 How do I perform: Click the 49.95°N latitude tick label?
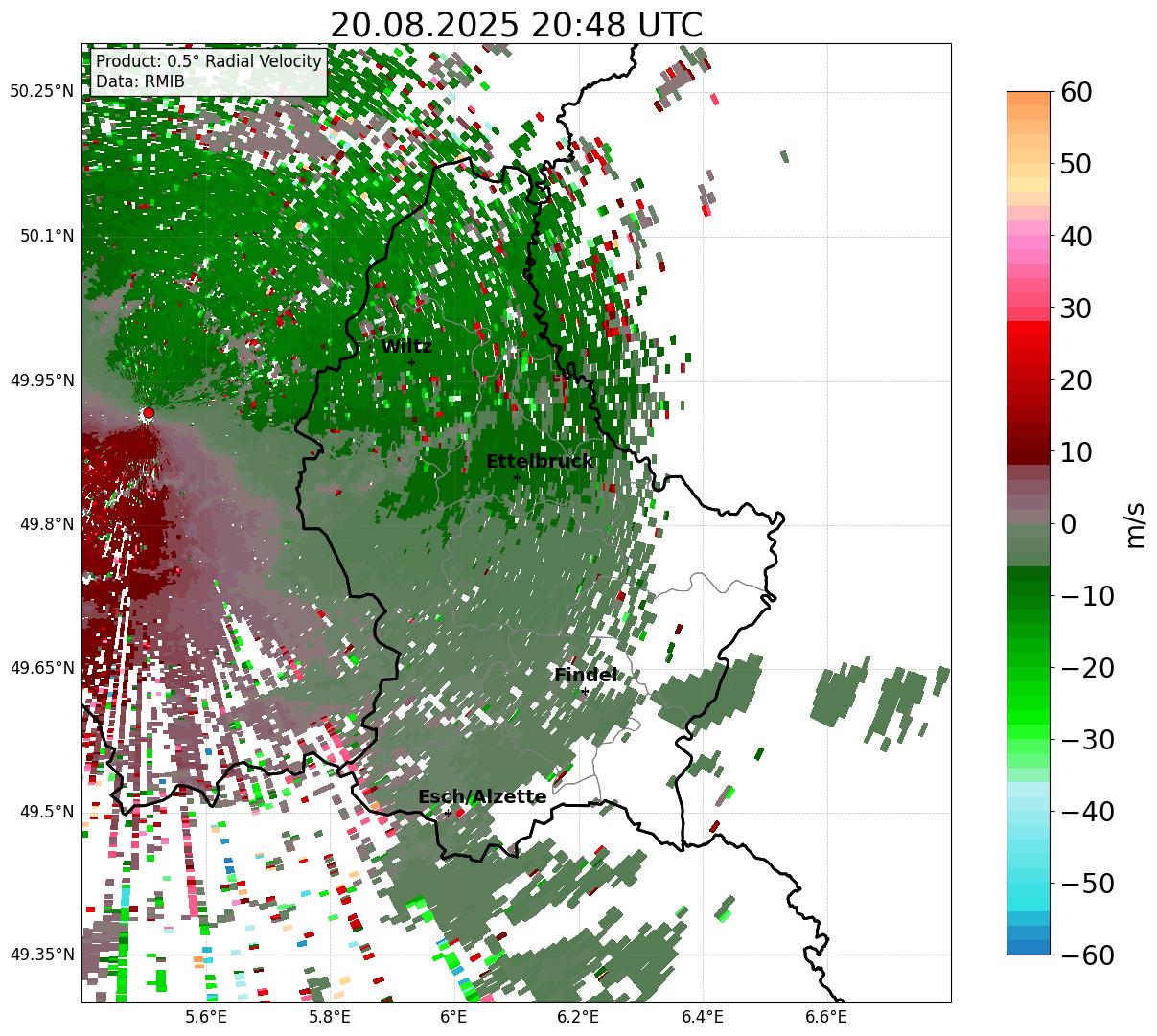[x=41, y=380]
